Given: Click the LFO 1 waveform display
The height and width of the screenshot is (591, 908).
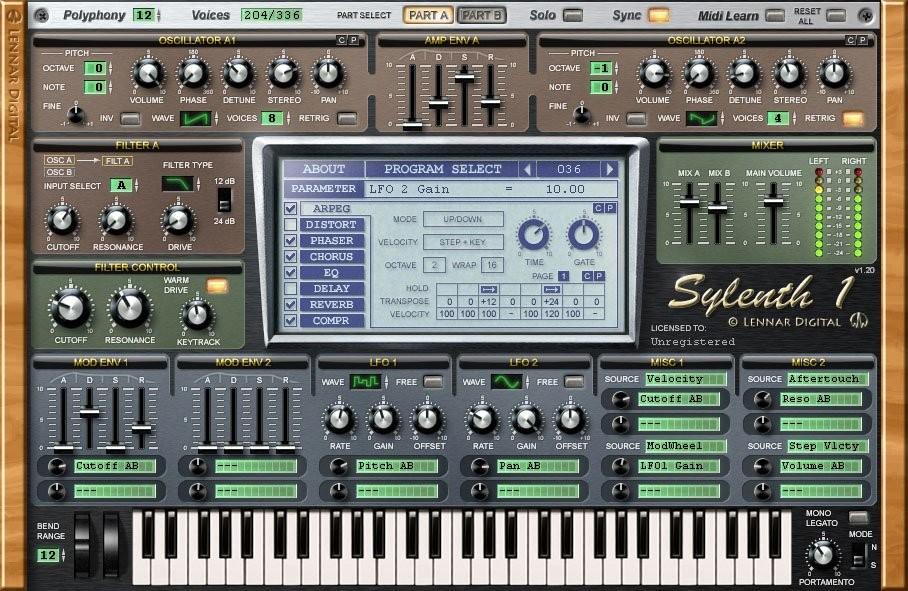Looking at the screenshot, I should 364,382.
